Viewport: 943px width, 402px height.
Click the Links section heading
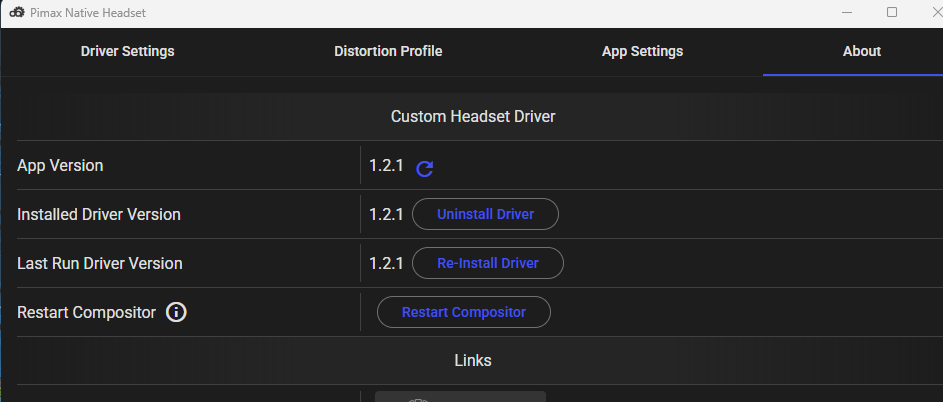coord(473,360)
